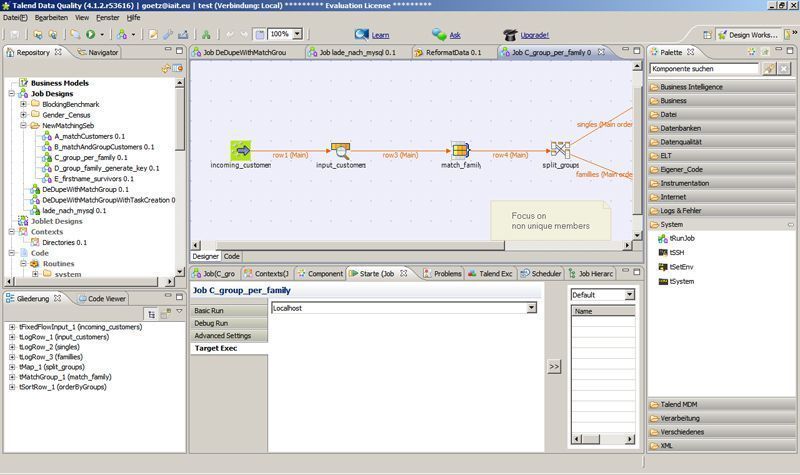800x475 pixels.
Task: Click the tSSH component in Palette
Action: pyautogui.click(x=671, y=253)
